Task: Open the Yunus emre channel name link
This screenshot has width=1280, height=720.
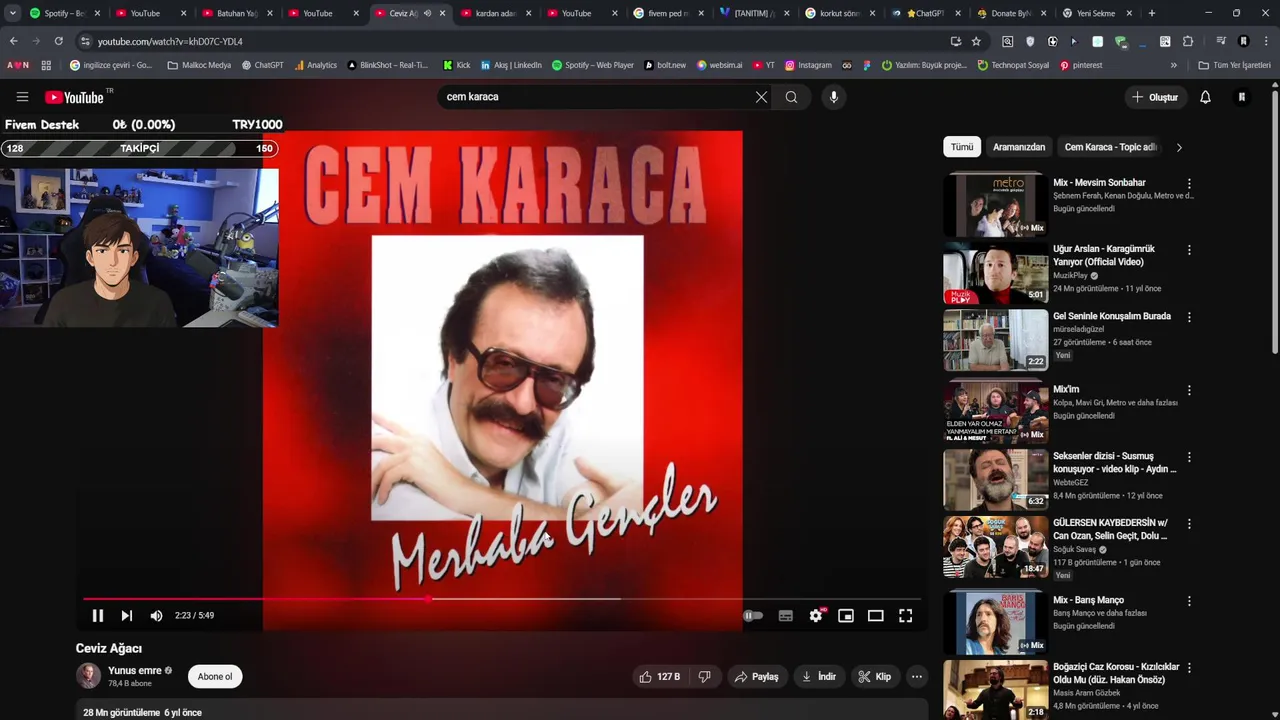Action: click(x=135, y=670)
